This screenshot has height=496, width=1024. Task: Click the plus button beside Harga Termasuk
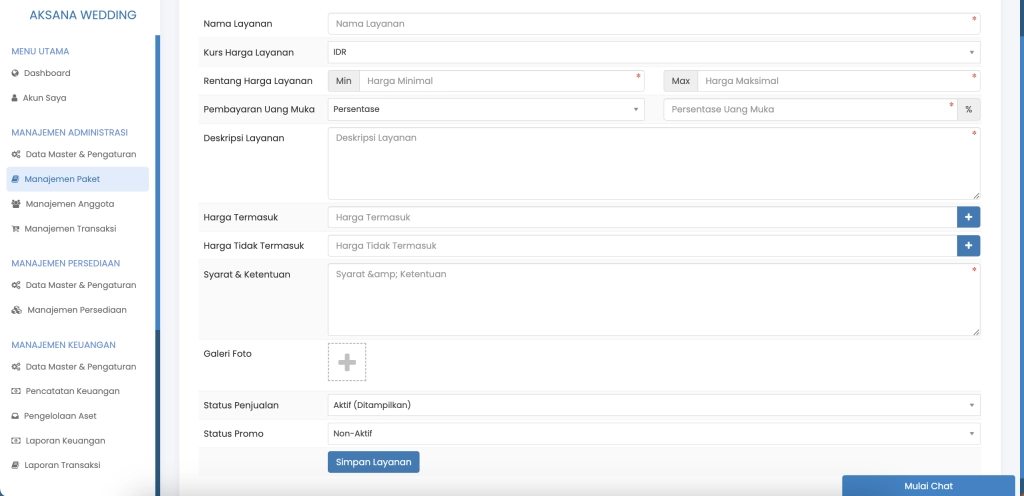coord(969,217)
